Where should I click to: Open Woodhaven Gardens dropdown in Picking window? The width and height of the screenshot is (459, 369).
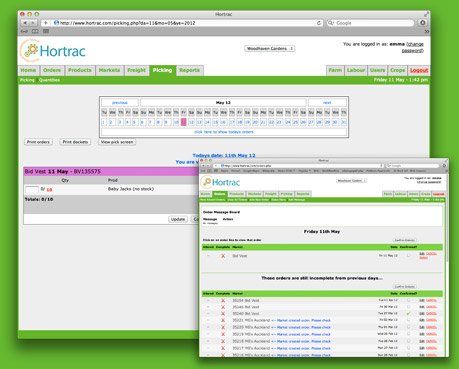pyautogui.click(x=270, y=49)
